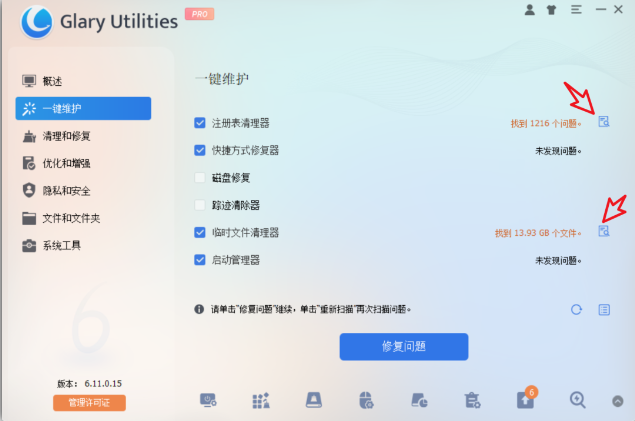Image resolution: width=635 pixels, height=421 pixels.
Task: Open 优化和增强 sidebar section
Action: pos(83,164)
